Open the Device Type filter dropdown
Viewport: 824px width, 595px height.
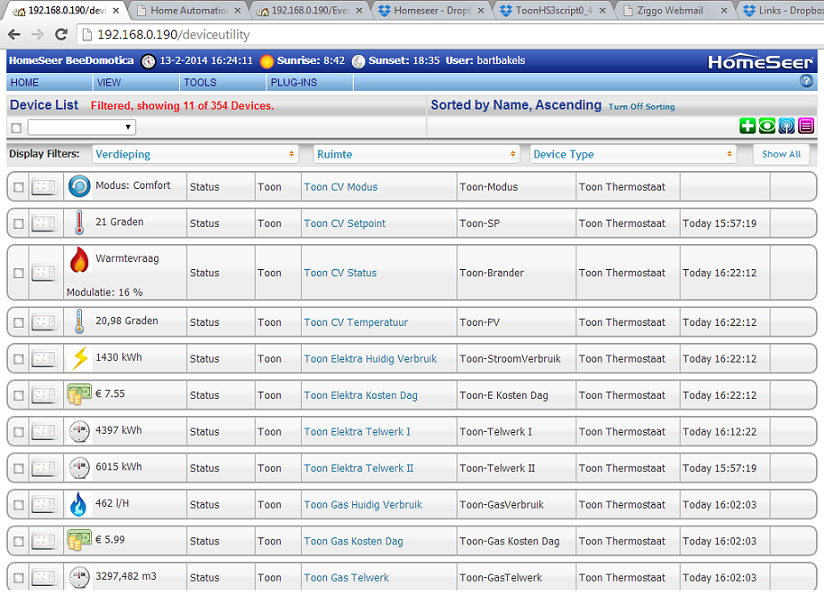(633, 154)
